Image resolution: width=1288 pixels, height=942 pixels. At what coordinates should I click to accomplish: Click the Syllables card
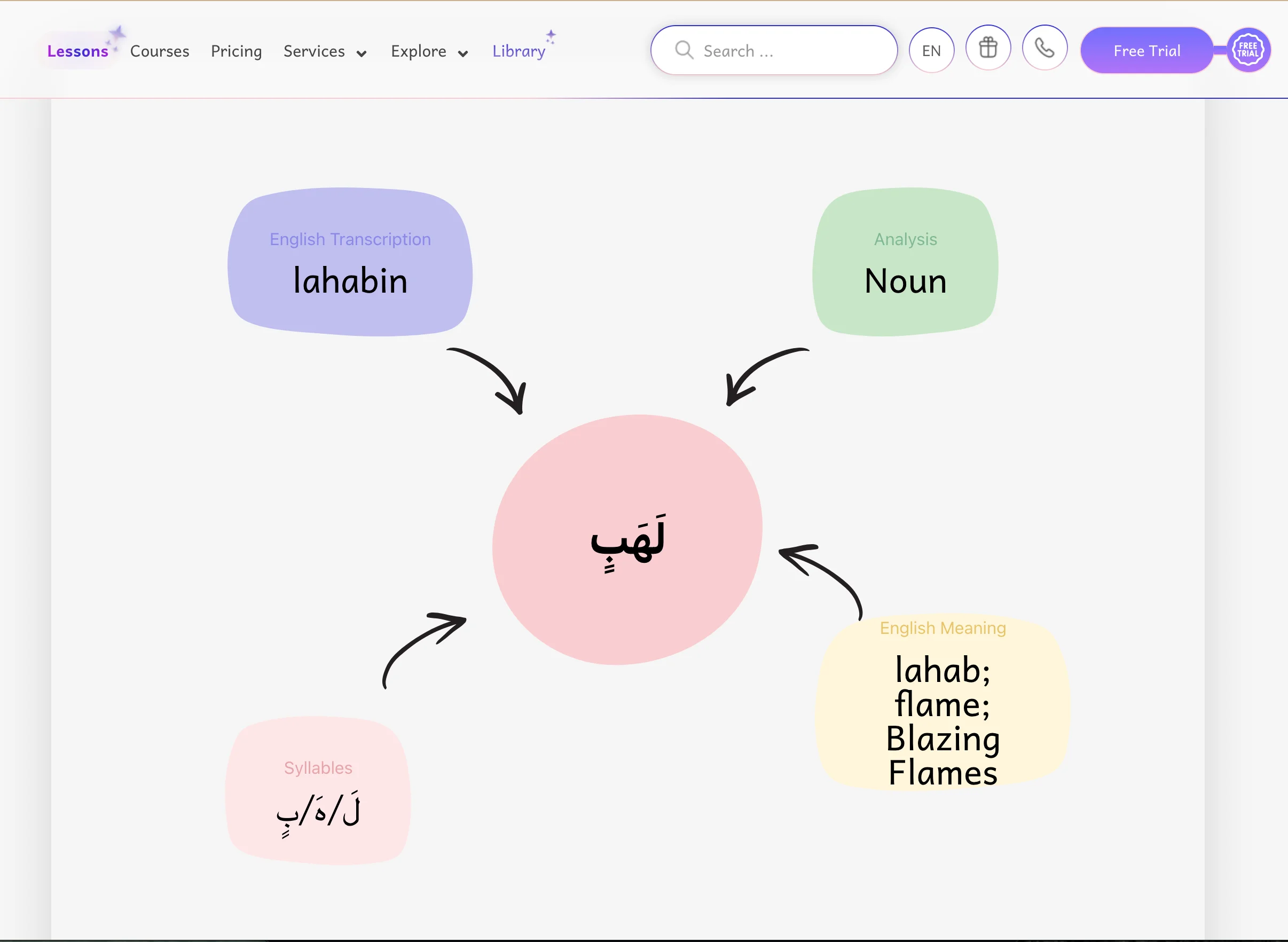point(318,790)
